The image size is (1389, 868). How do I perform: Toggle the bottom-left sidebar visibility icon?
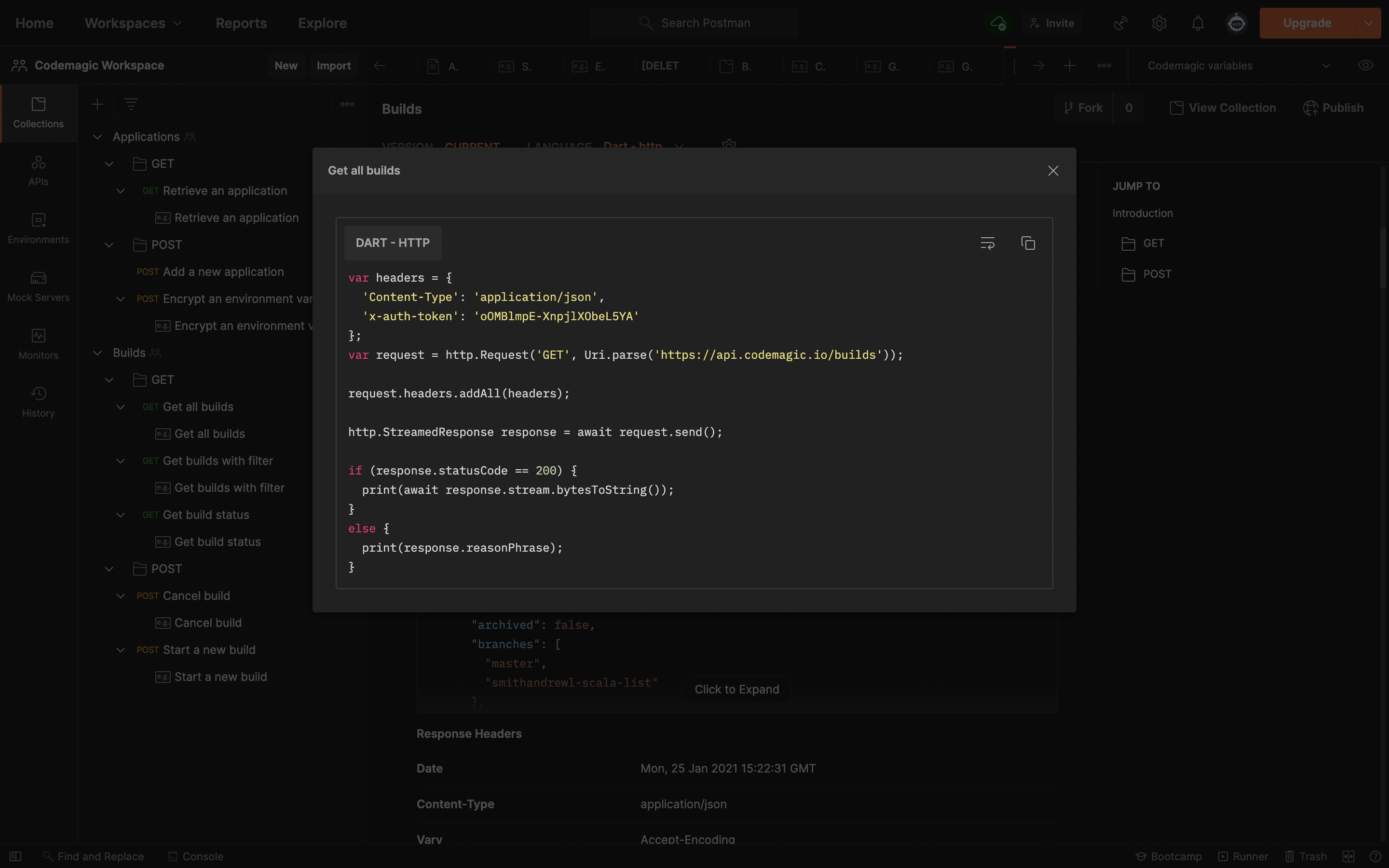pyautogui.click(x=15, y=856)
